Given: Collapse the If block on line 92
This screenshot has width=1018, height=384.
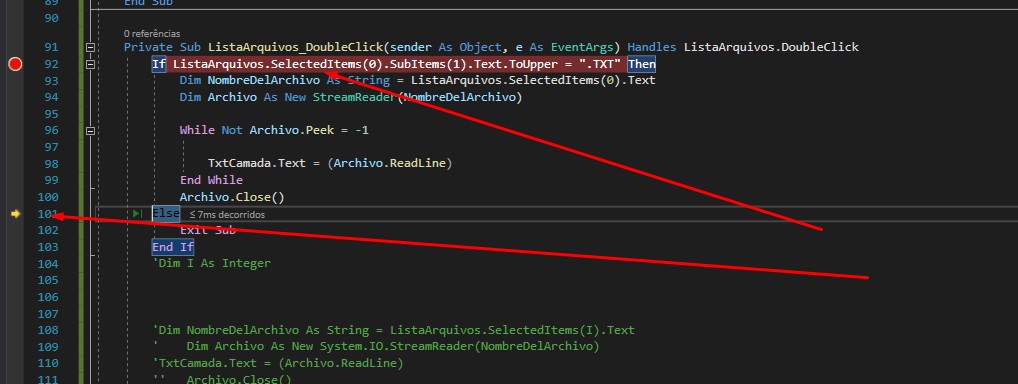Looking at the screenshot, I should [90, 64].
